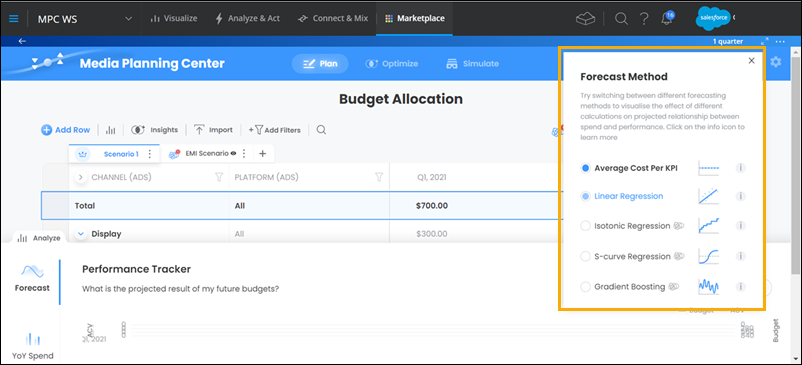Open the Analyze panel tab

coord(39,238)
